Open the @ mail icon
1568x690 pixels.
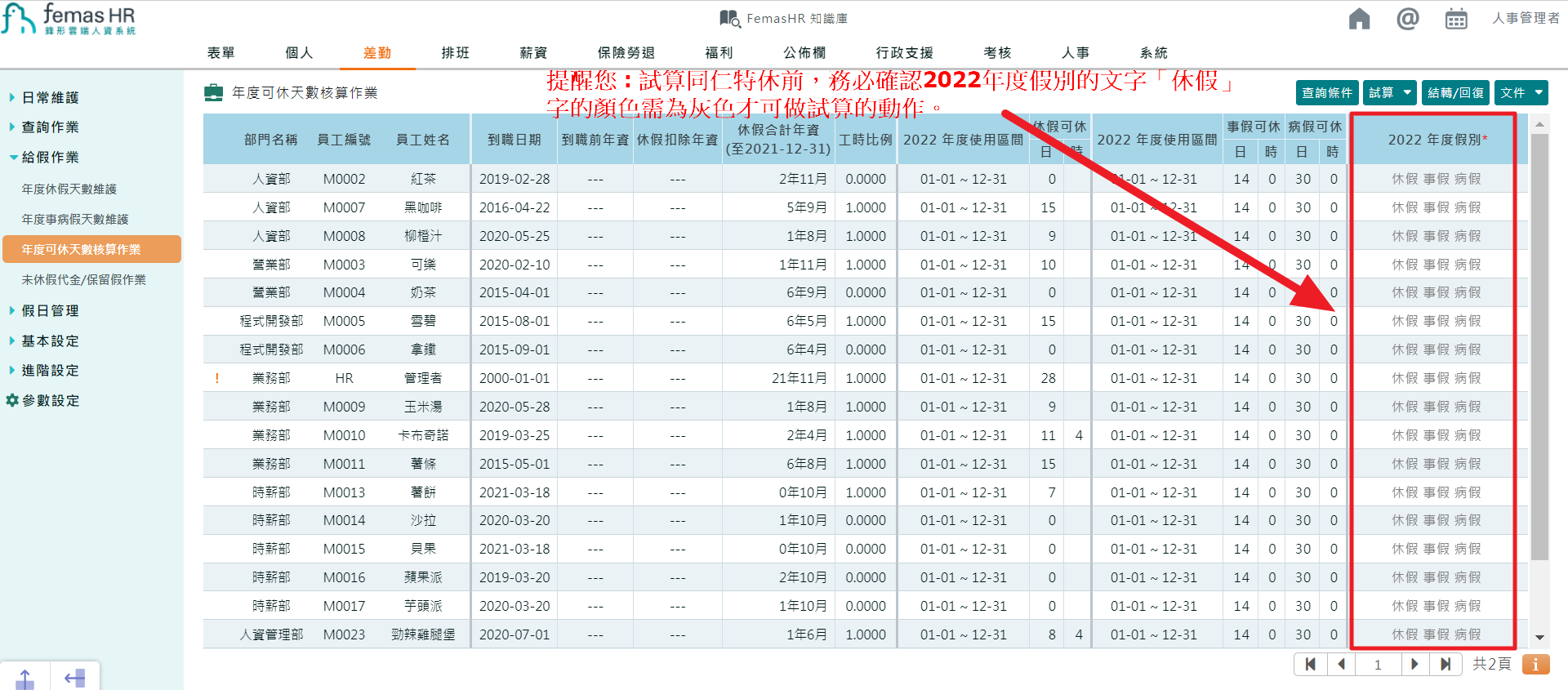click(x=1407, y=18)
